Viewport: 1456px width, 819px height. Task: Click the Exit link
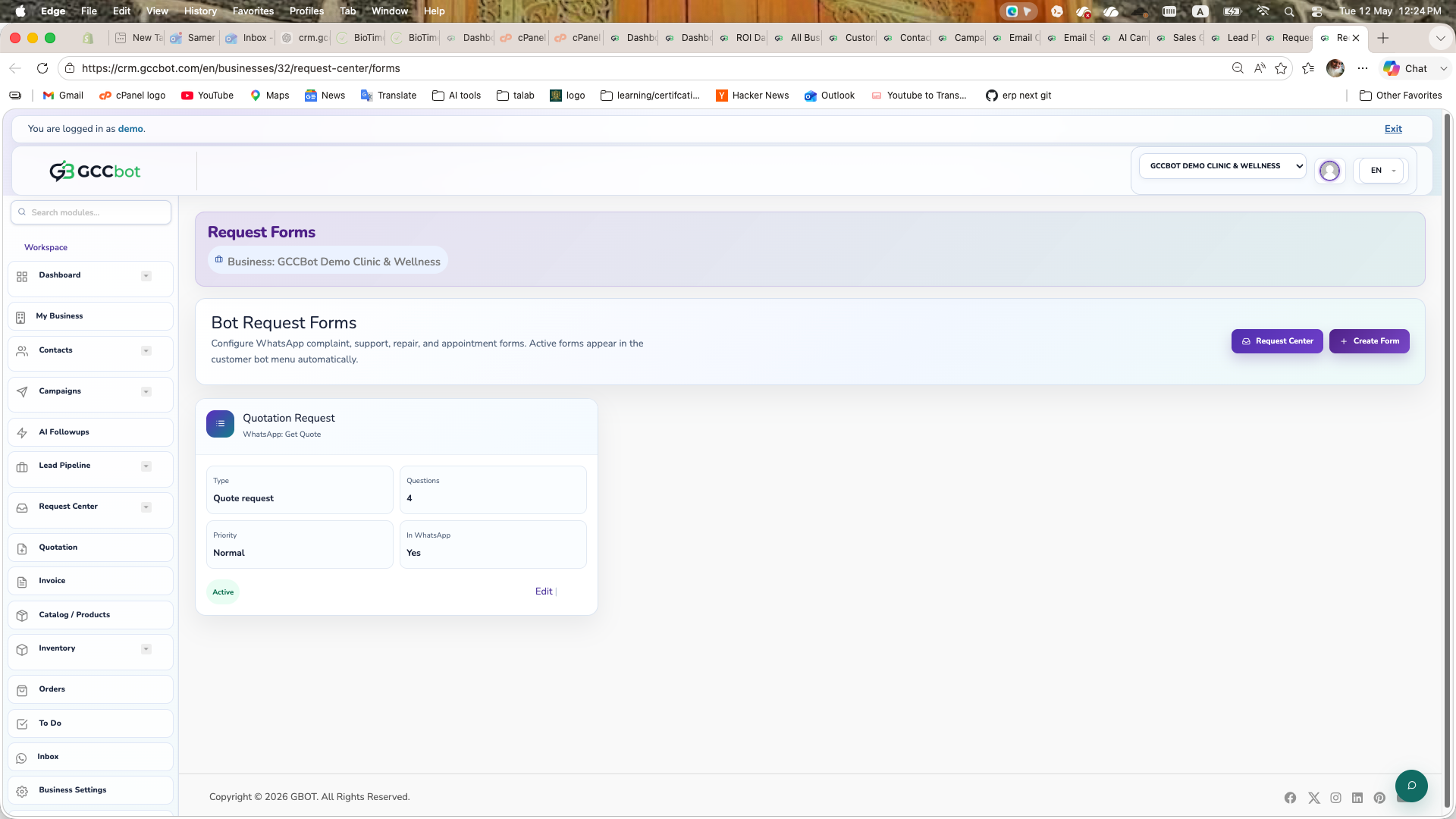pyautogui.click(x=1393, y=129)
